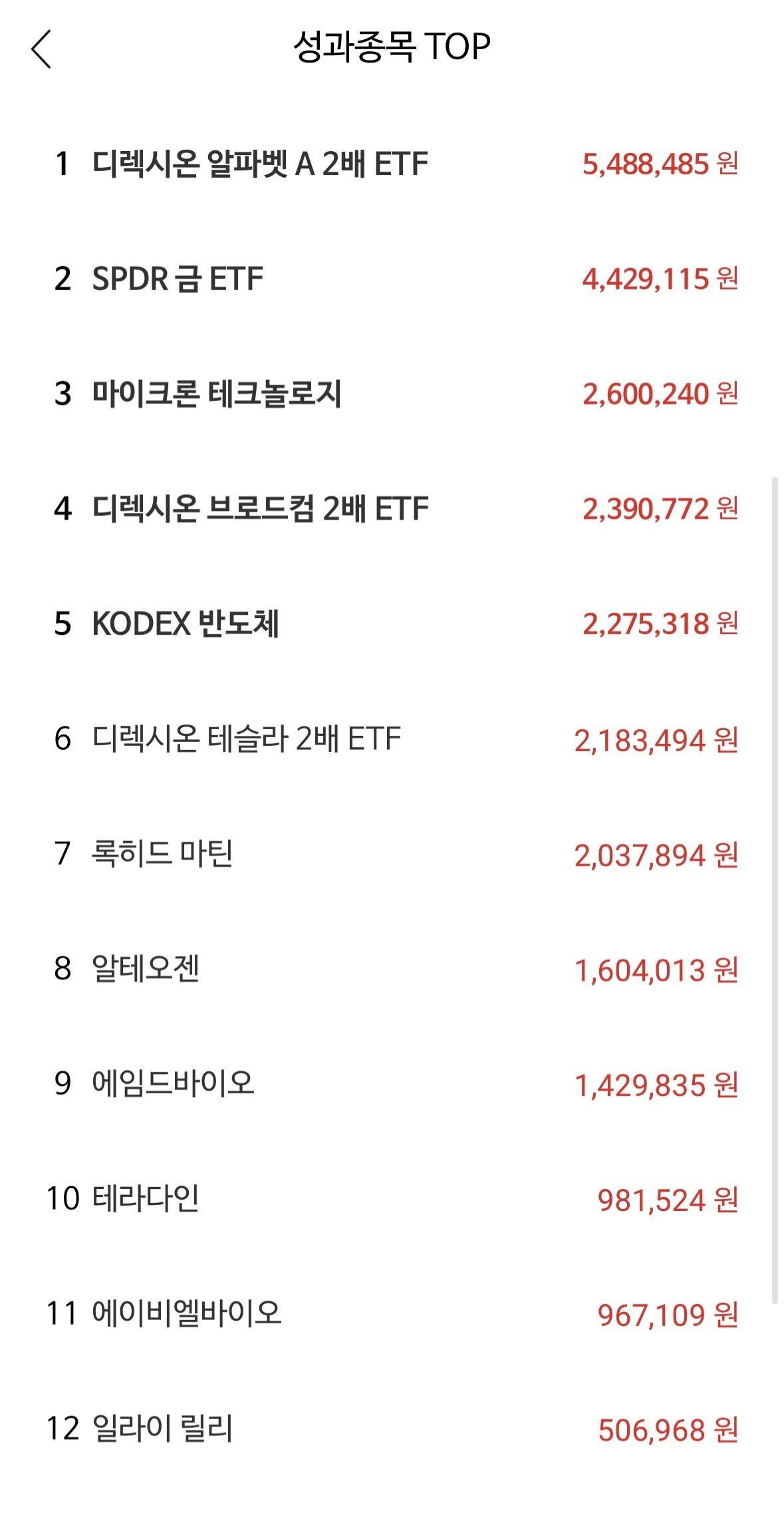Click the 981,524 원 profit value
Viewport: 784px width, 1515px height.
click(668, 1200)
